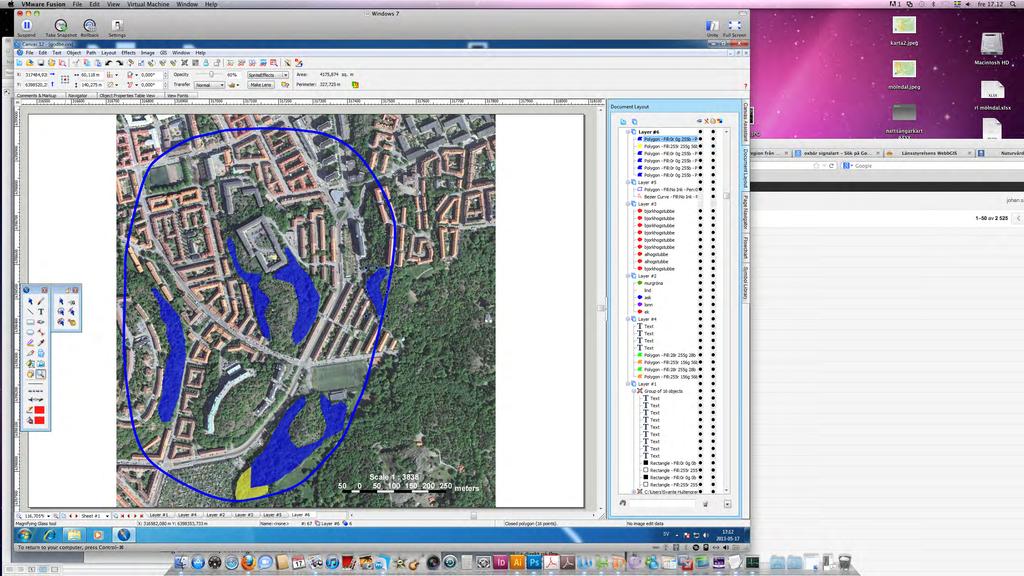Select the Magnifying Glass tool in toolbox

40,374
